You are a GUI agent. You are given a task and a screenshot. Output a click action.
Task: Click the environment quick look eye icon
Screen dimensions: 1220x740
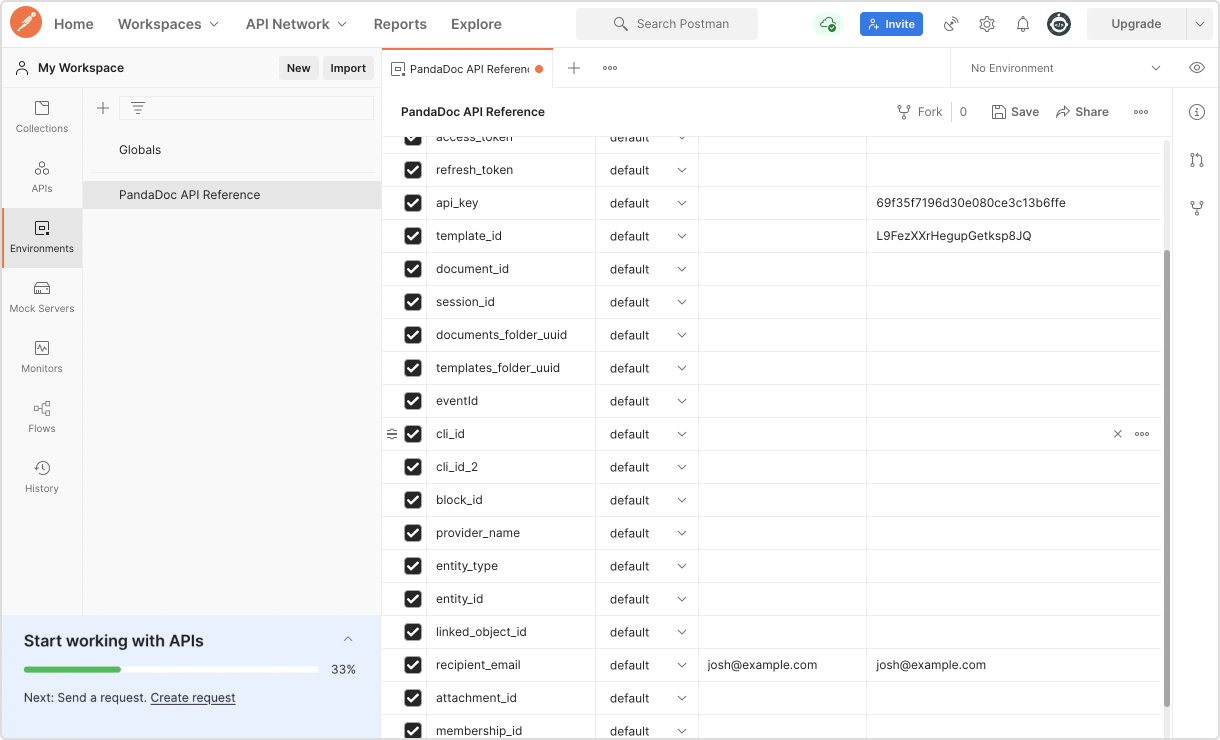pyautogui.click(x=1197, y=68)
